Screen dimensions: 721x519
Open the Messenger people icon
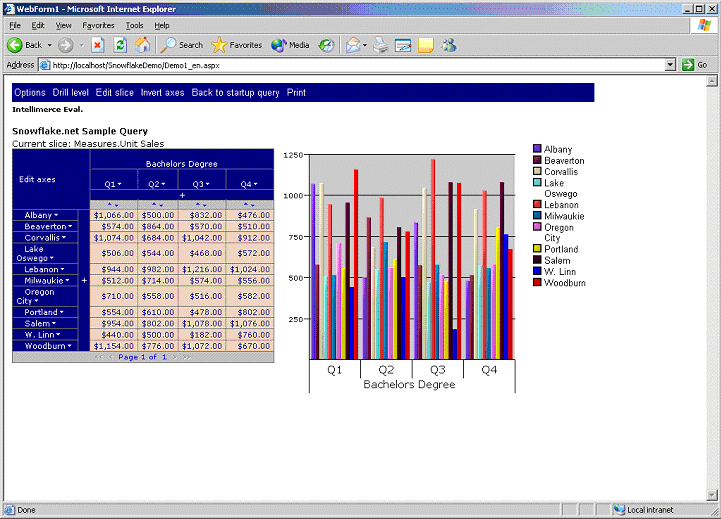[x=448, y=45]
